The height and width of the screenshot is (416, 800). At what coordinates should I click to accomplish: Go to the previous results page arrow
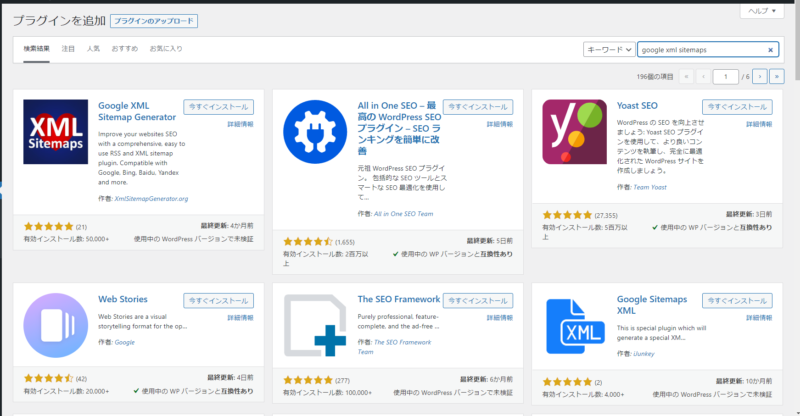703,77
